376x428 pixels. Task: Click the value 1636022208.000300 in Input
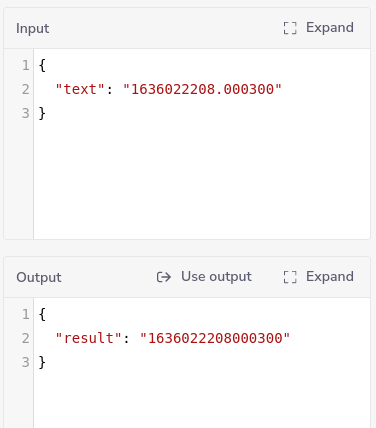tap(202, 89)
